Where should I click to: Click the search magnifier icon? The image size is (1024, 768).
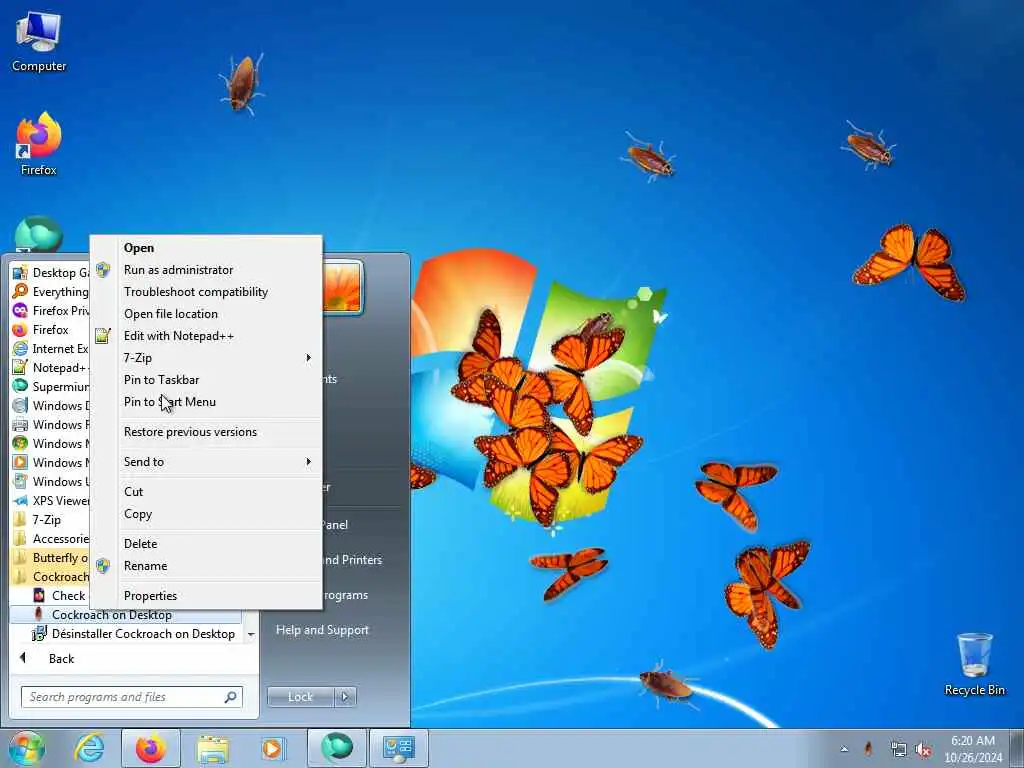tap(231, 697)
